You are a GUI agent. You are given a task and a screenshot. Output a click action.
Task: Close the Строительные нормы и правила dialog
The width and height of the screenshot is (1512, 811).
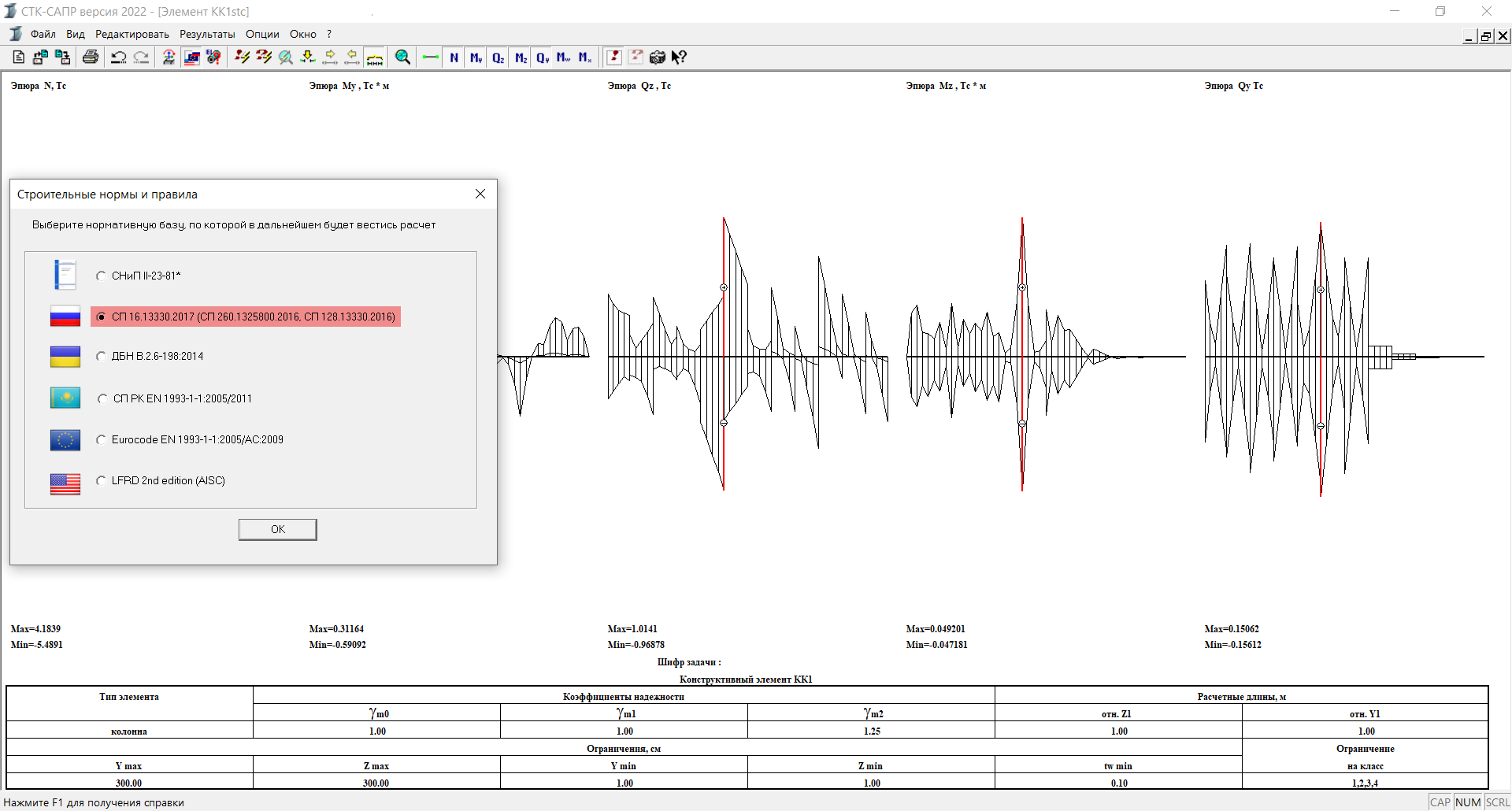[x=480, y=194]
